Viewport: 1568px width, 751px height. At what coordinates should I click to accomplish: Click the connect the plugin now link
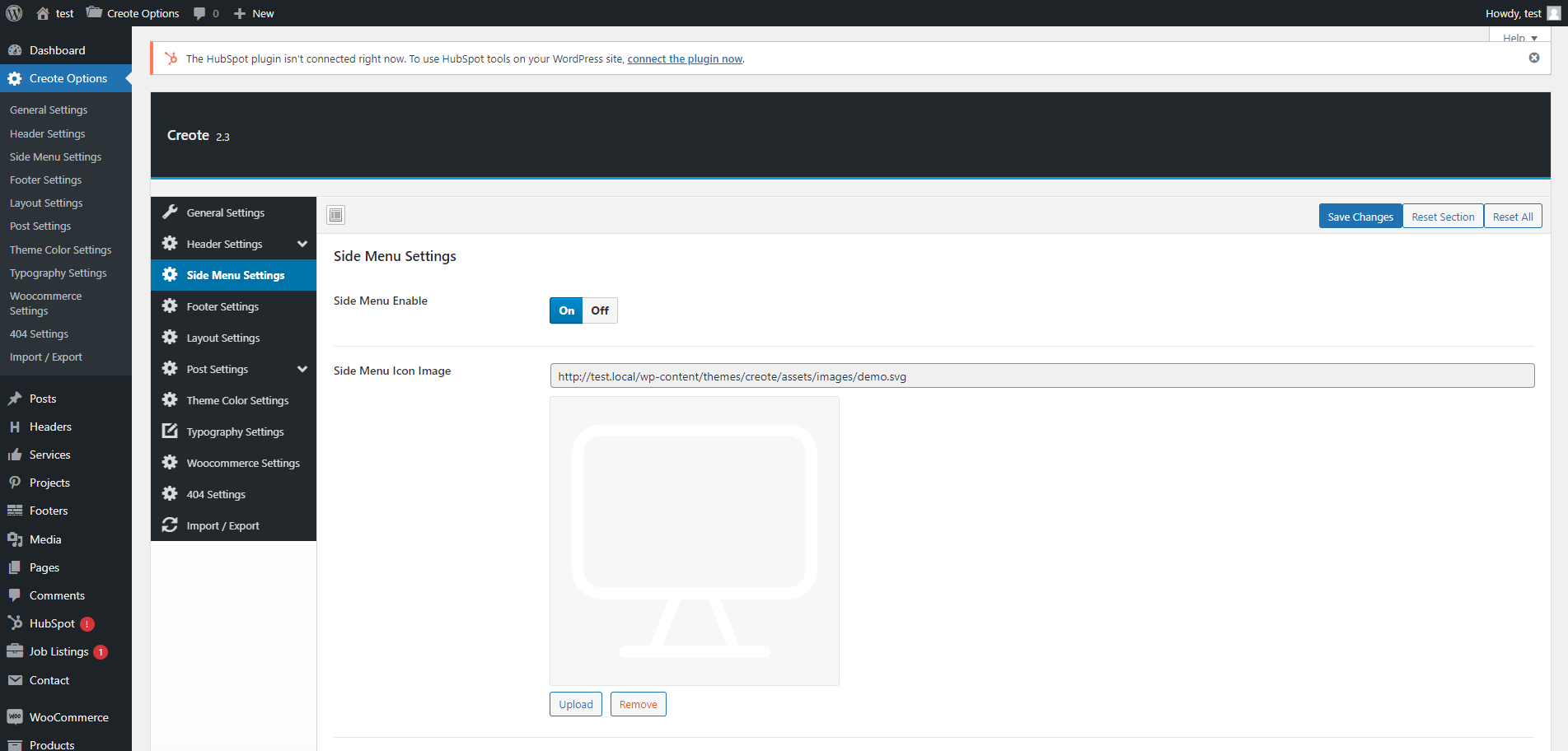(684, 58)
